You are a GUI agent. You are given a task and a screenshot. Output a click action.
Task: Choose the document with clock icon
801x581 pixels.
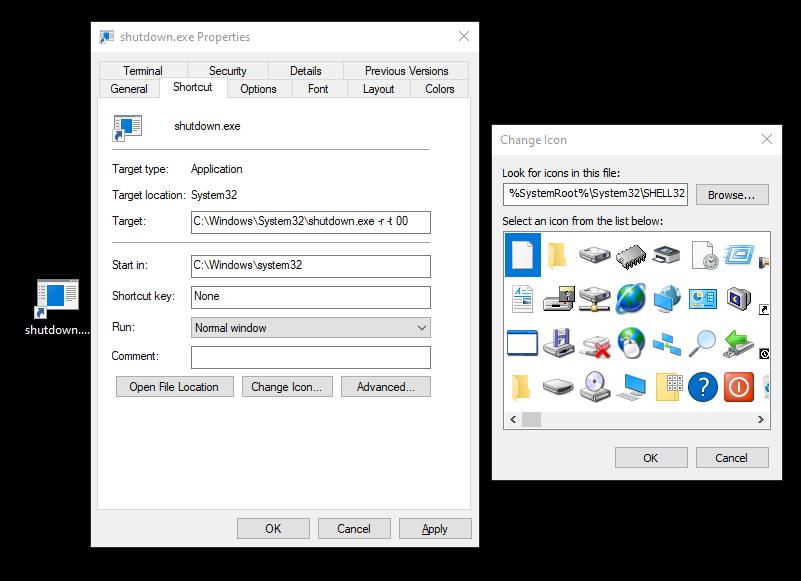[x=704, y=255]
